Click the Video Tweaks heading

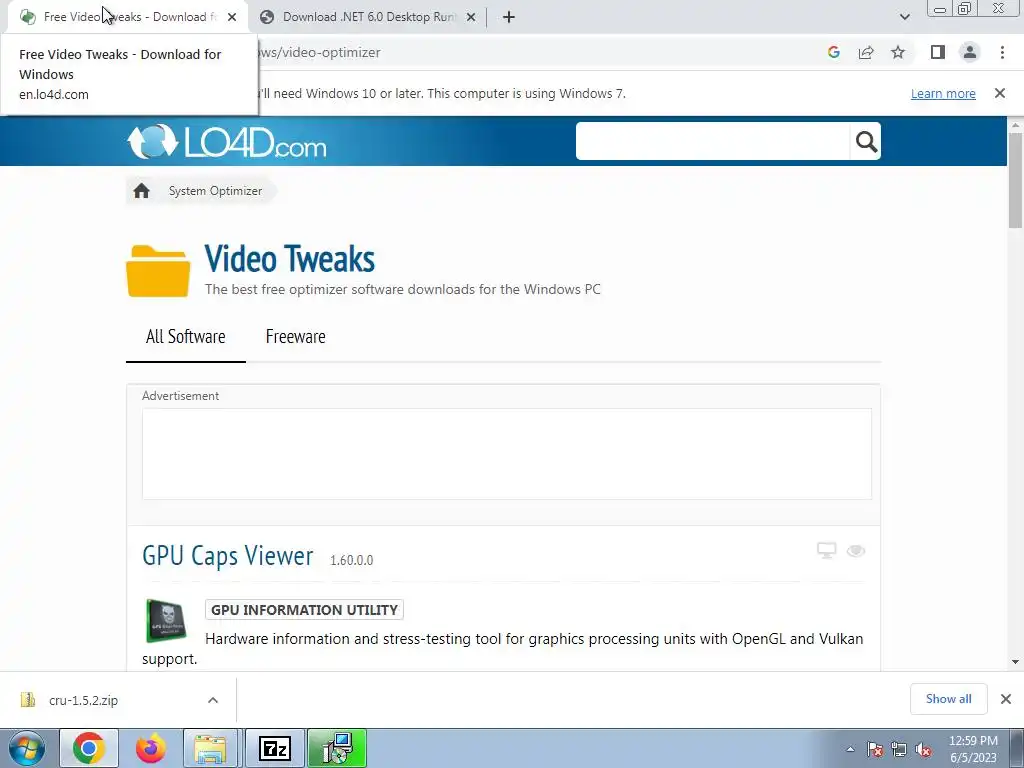coord(289,259)
